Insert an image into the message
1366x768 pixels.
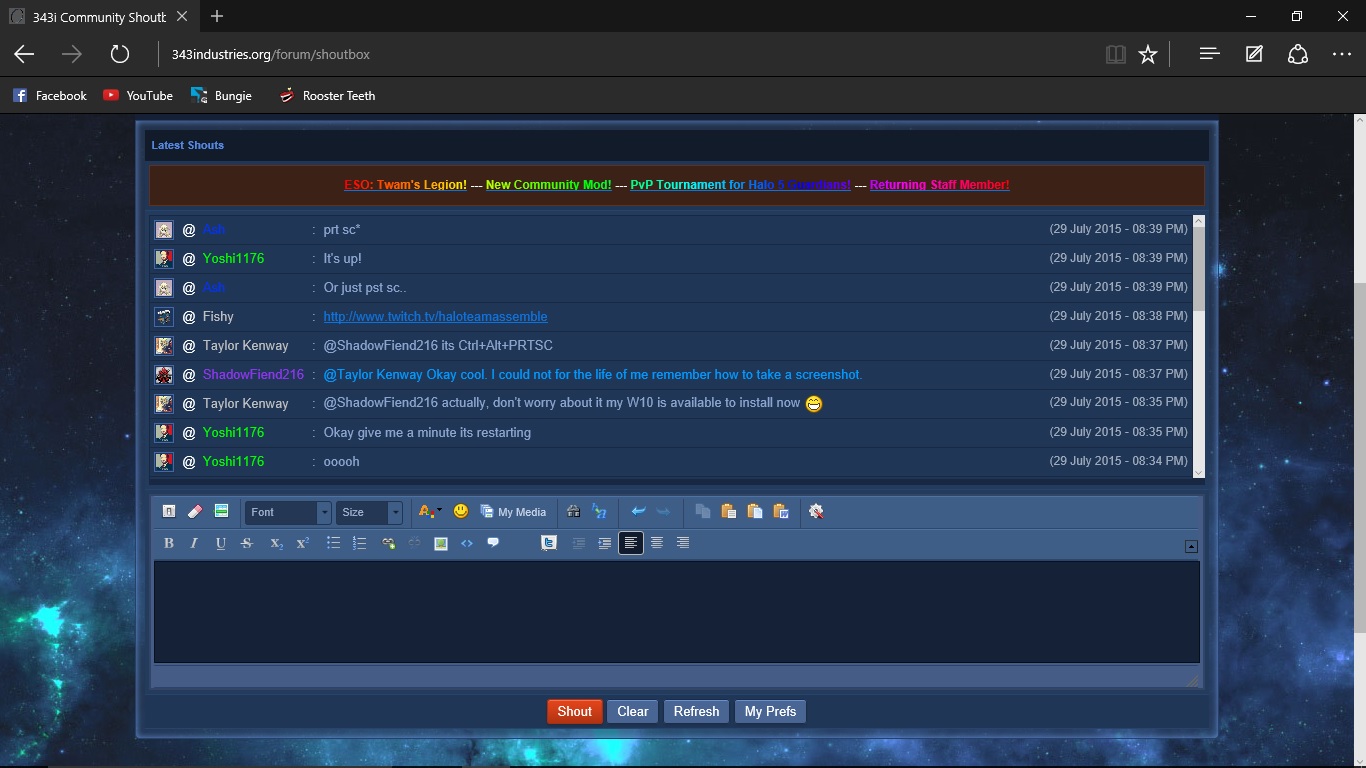tap(441, 543)
